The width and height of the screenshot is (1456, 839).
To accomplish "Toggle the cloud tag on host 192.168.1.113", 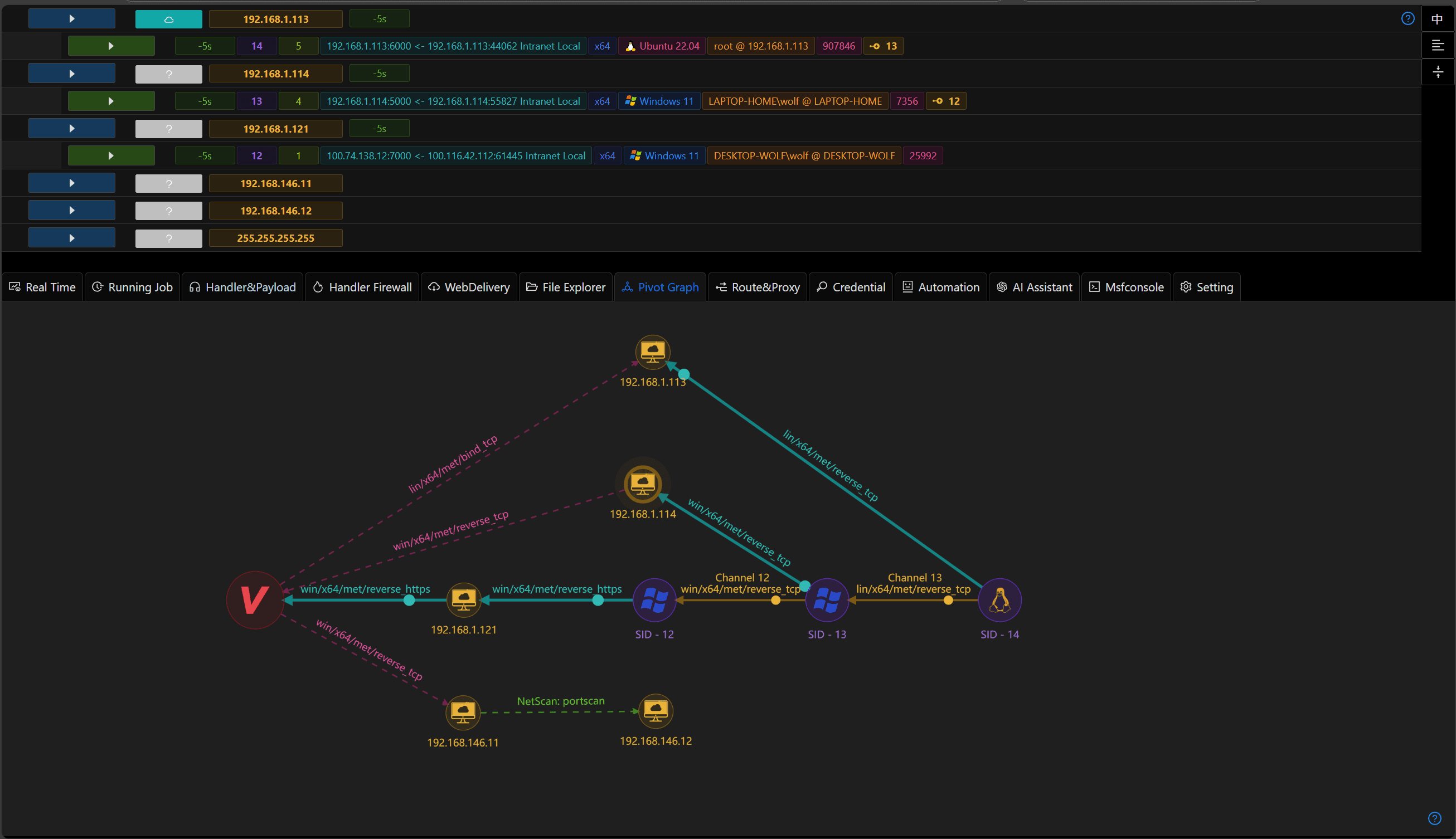I will [x=168, y=19].
